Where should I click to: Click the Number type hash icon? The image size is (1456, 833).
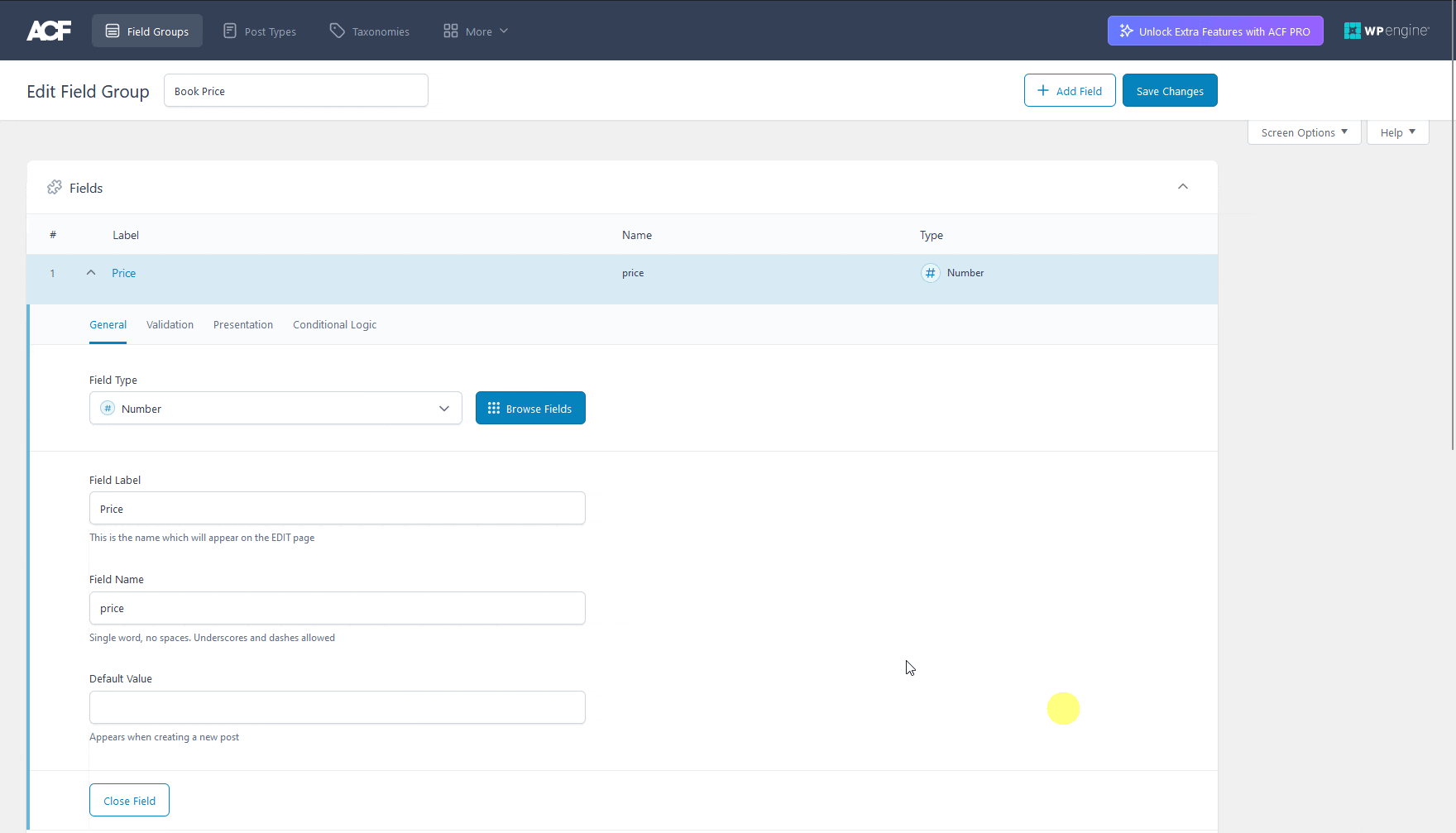click(x=930, y=272)
